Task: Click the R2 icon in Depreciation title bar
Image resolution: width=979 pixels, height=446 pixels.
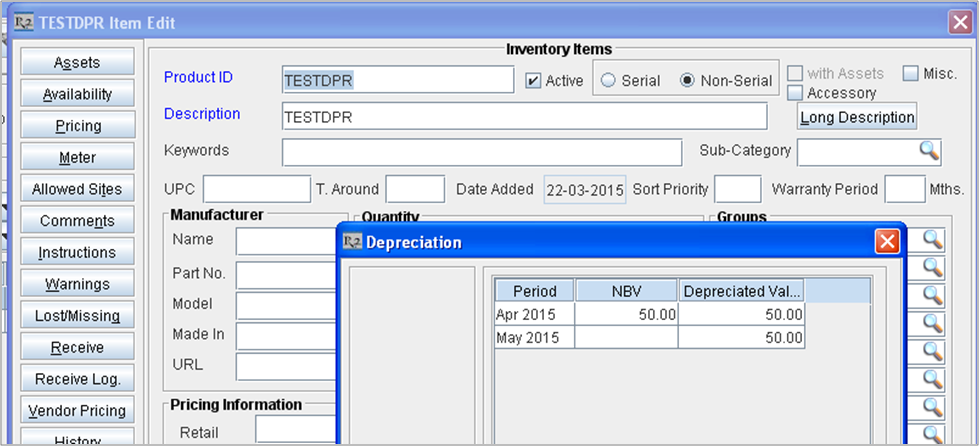Action: point(353,242)
